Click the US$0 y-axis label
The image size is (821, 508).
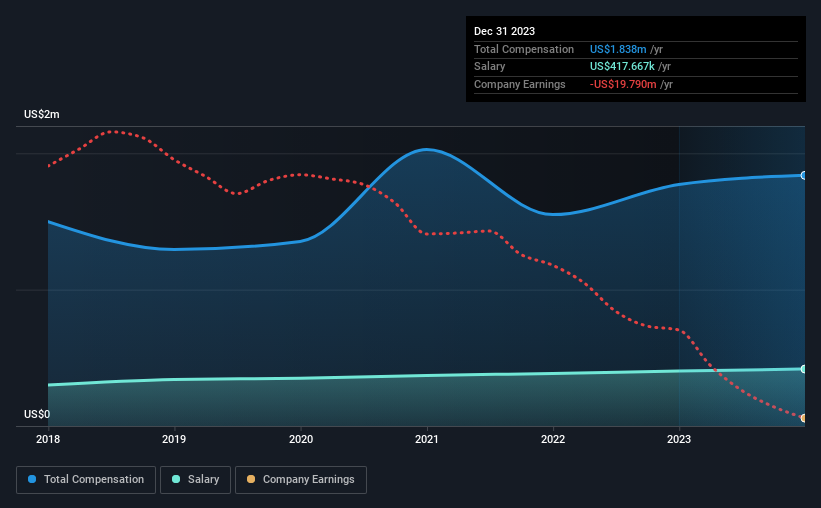tap(37, 414)
